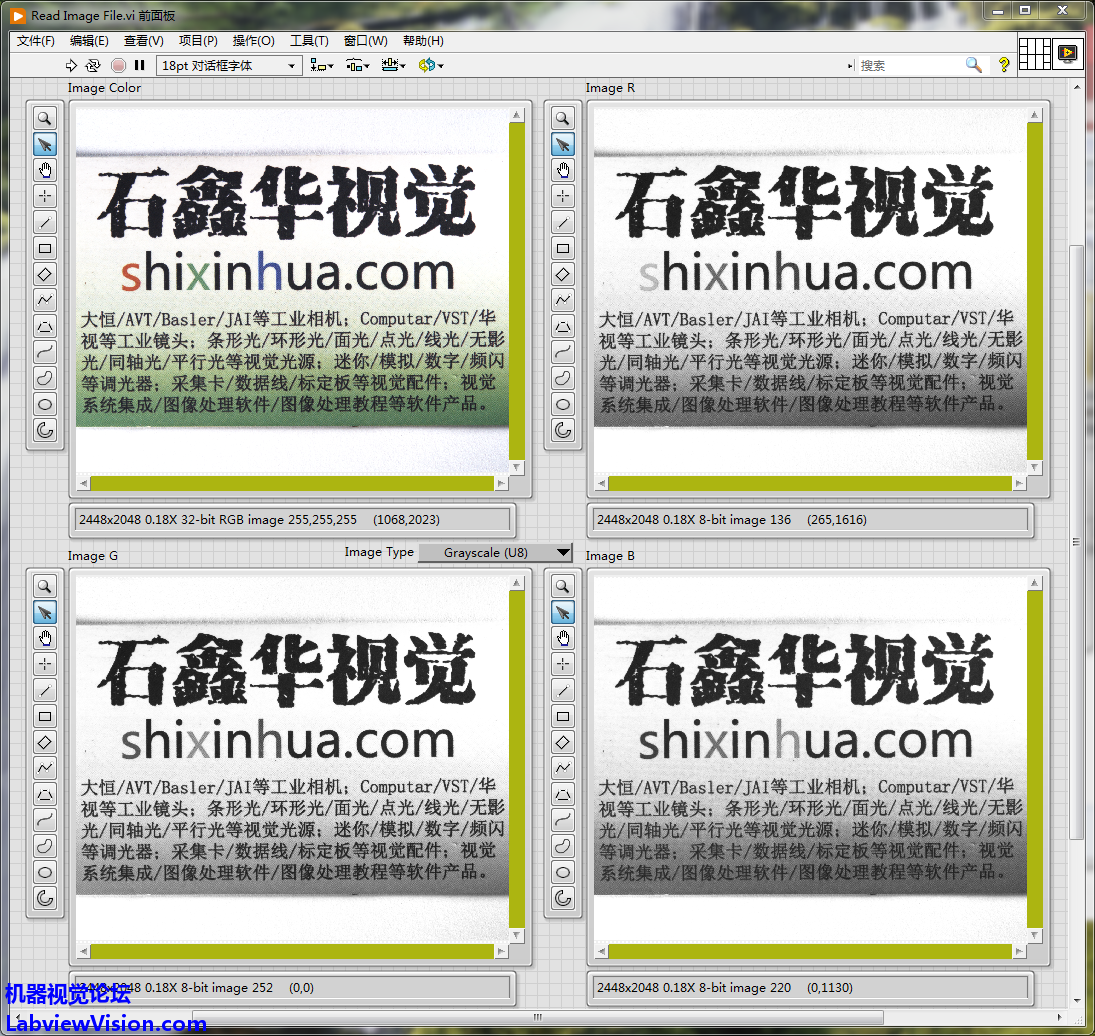This screenshot has width=1095, height=1036.
Task: Click the Image G scroll-right arrow
Action: [x=501, y=951]
